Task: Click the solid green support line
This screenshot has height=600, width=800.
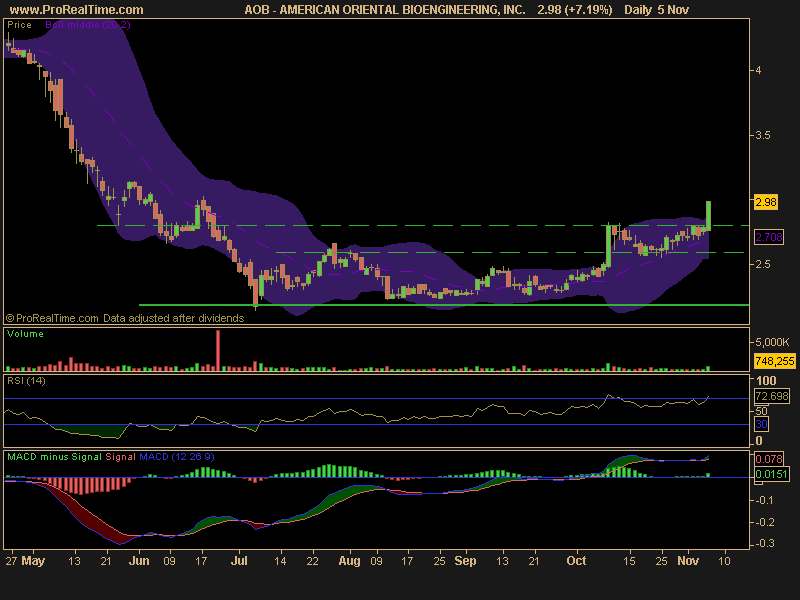Action: 444,305
